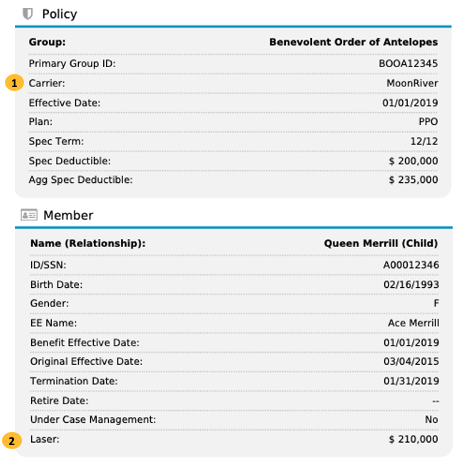Viewport: 470px width, 467px height.
Task: Select the Member section heading
Action: click(68, 215)
